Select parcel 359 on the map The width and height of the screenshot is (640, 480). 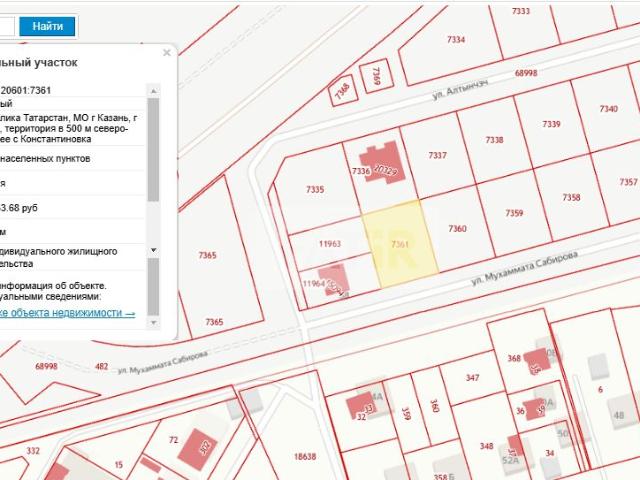coord(406,413)
